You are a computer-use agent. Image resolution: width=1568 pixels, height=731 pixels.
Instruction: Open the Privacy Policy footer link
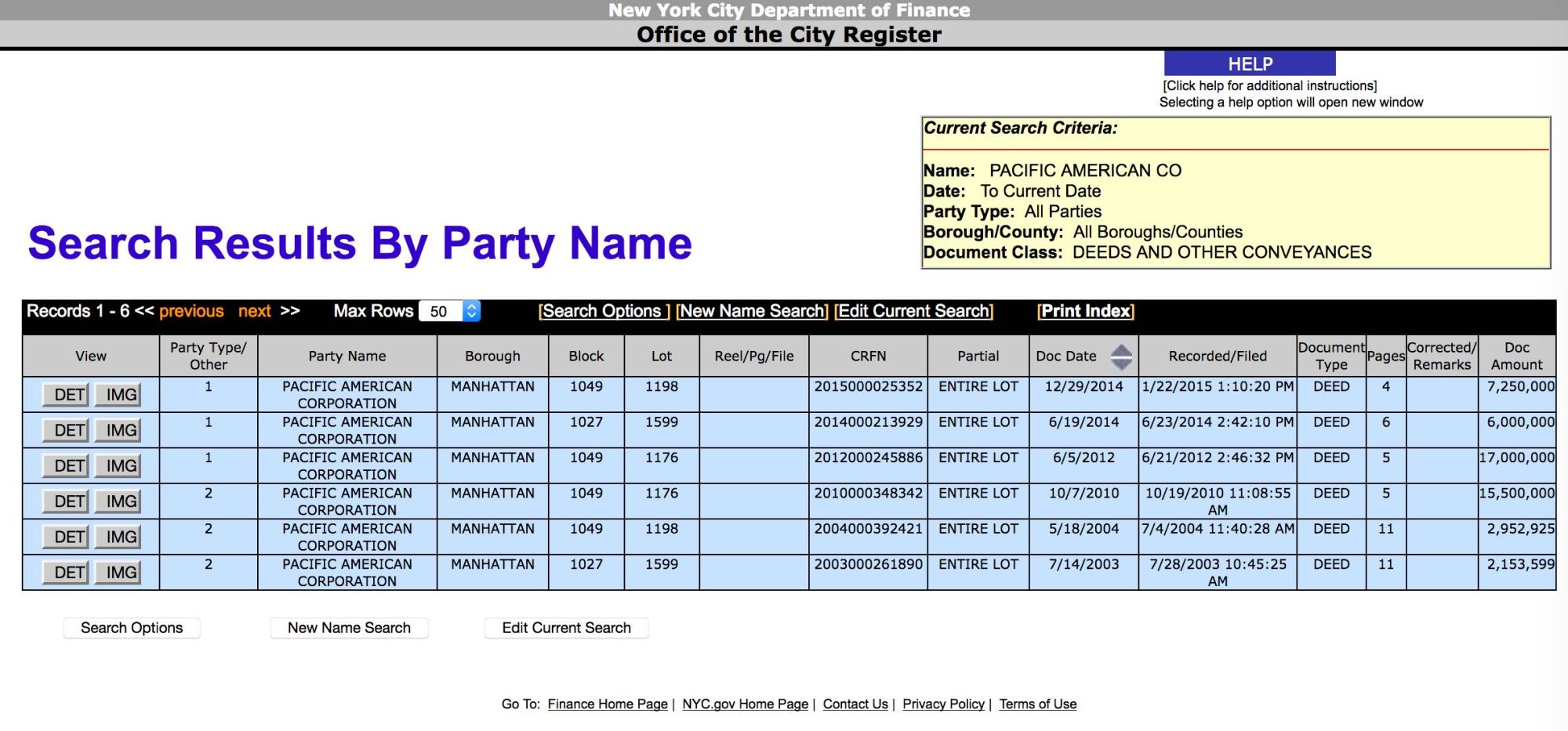coord(943,704)
